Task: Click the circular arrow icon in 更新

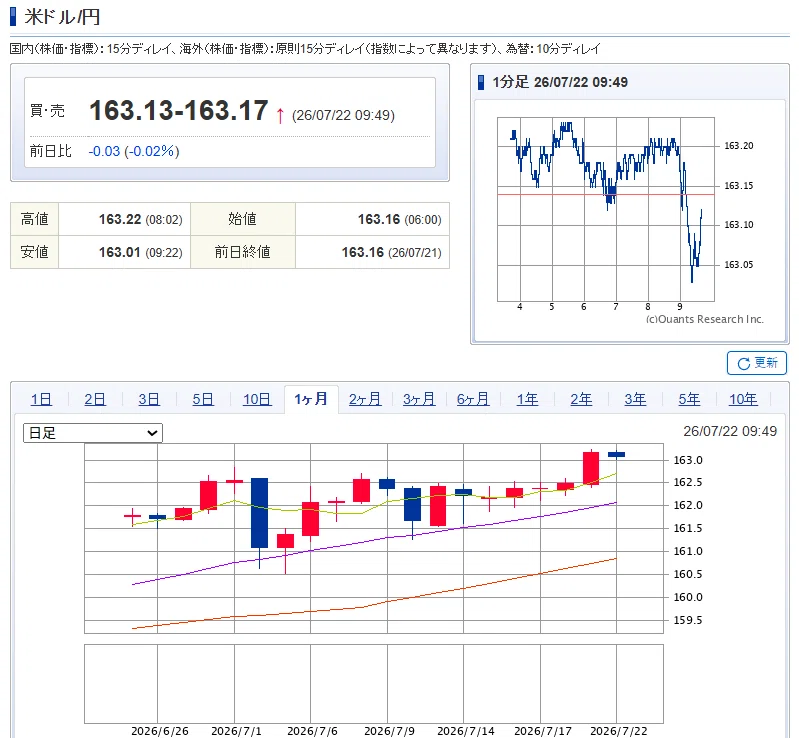Action: (x=743, y=363)
